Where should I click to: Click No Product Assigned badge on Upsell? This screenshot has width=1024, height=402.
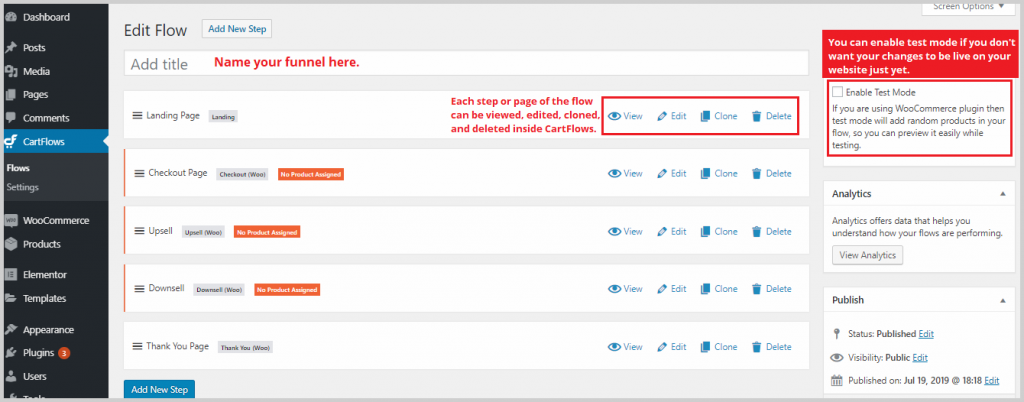click(x=267, y=232)
